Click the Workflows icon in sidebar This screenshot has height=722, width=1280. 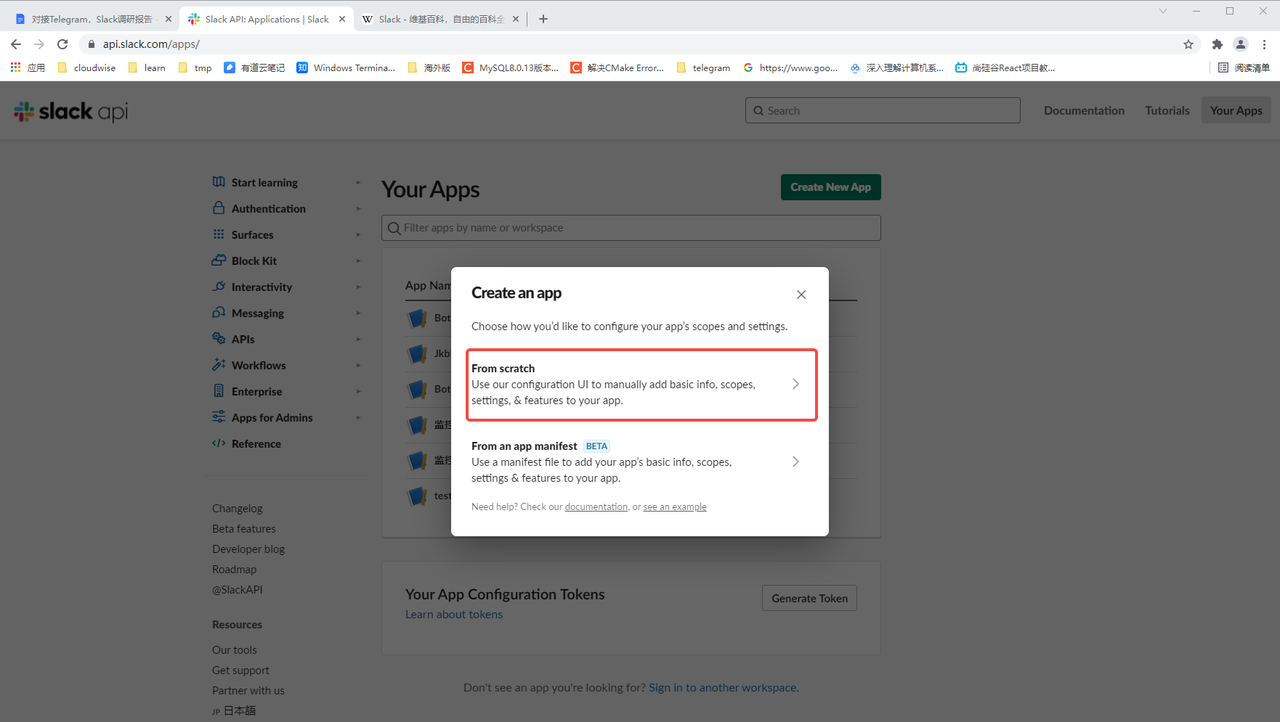coord(219,365)
